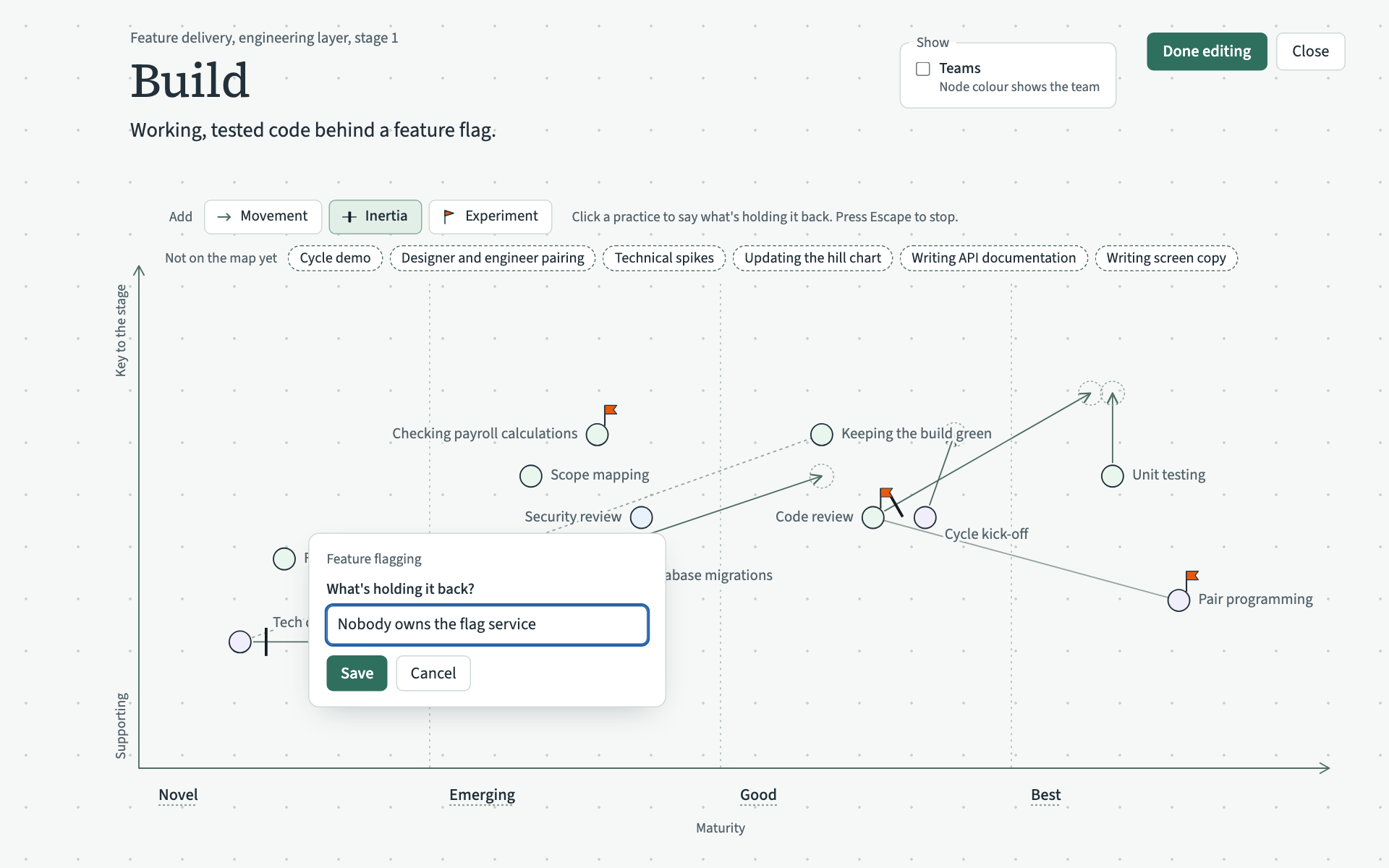The width and height of the screenshot is (1389, 868).
Task: Select the Pair programming node circle
Action: coord(1179,600)
